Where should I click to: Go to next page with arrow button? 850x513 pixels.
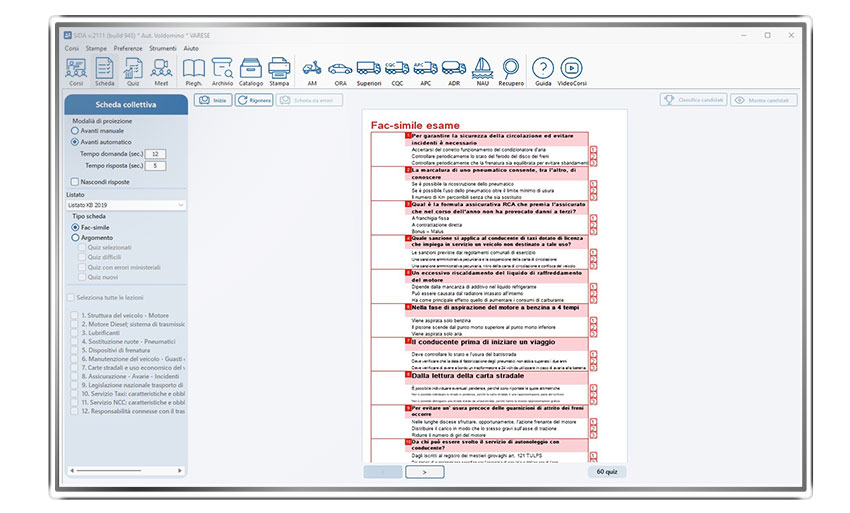(x=424, y=471)
